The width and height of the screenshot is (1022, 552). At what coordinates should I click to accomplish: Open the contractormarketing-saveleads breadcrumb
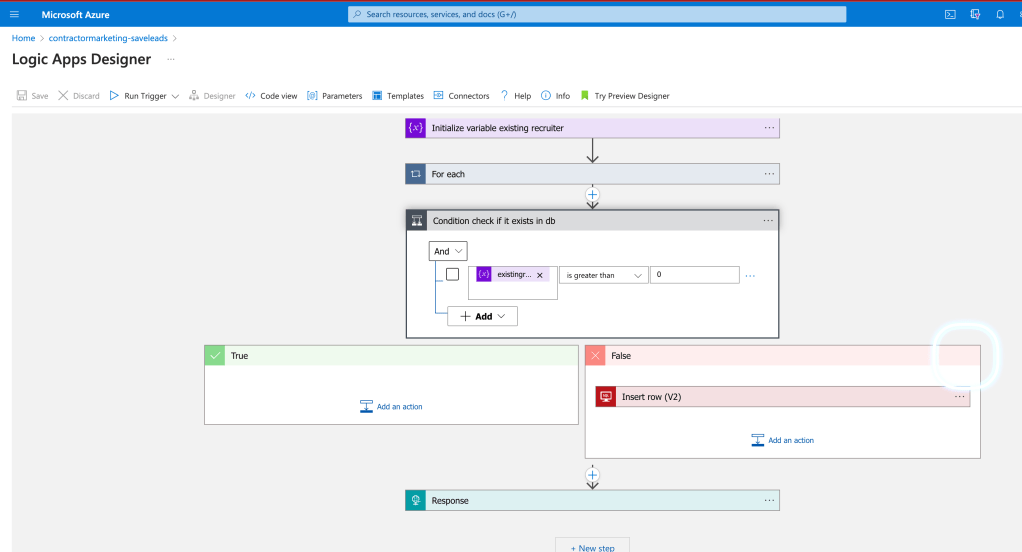[108, 38]
